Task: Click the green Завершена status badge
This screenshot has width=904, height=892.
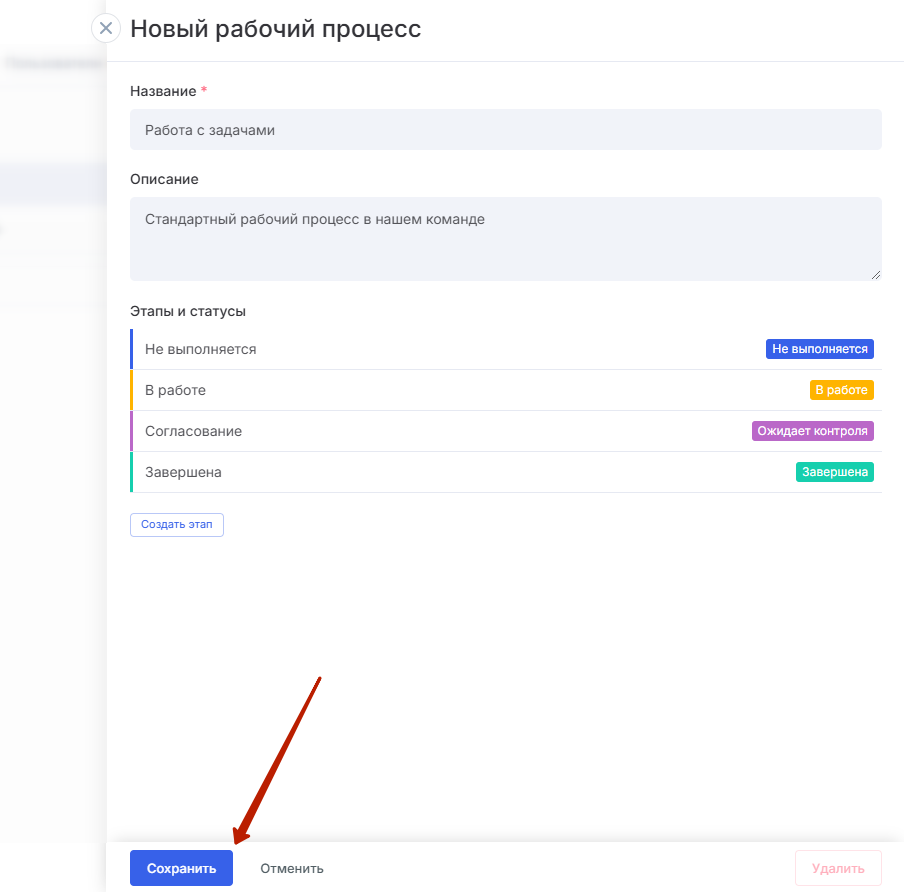Action: pos(834,472)
